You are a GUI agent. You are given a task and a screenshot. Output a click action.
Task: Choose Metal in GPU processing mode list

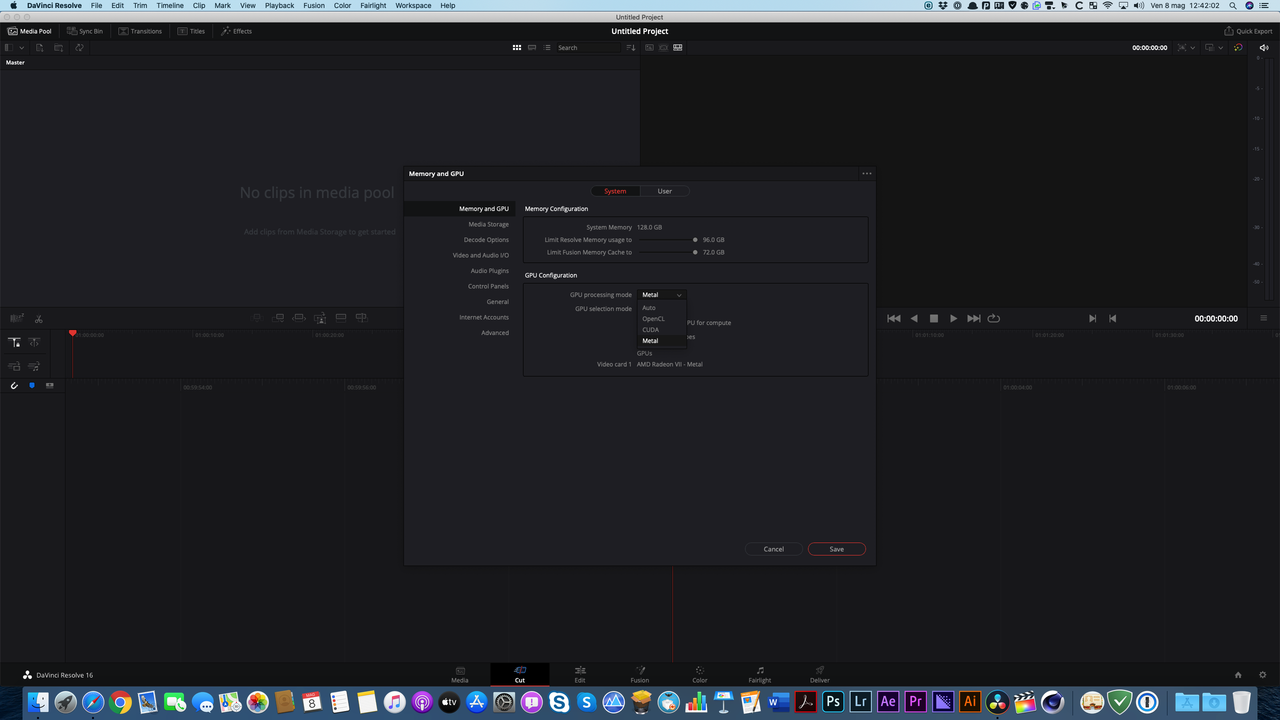pyautogui.click(x=662, y=341)
